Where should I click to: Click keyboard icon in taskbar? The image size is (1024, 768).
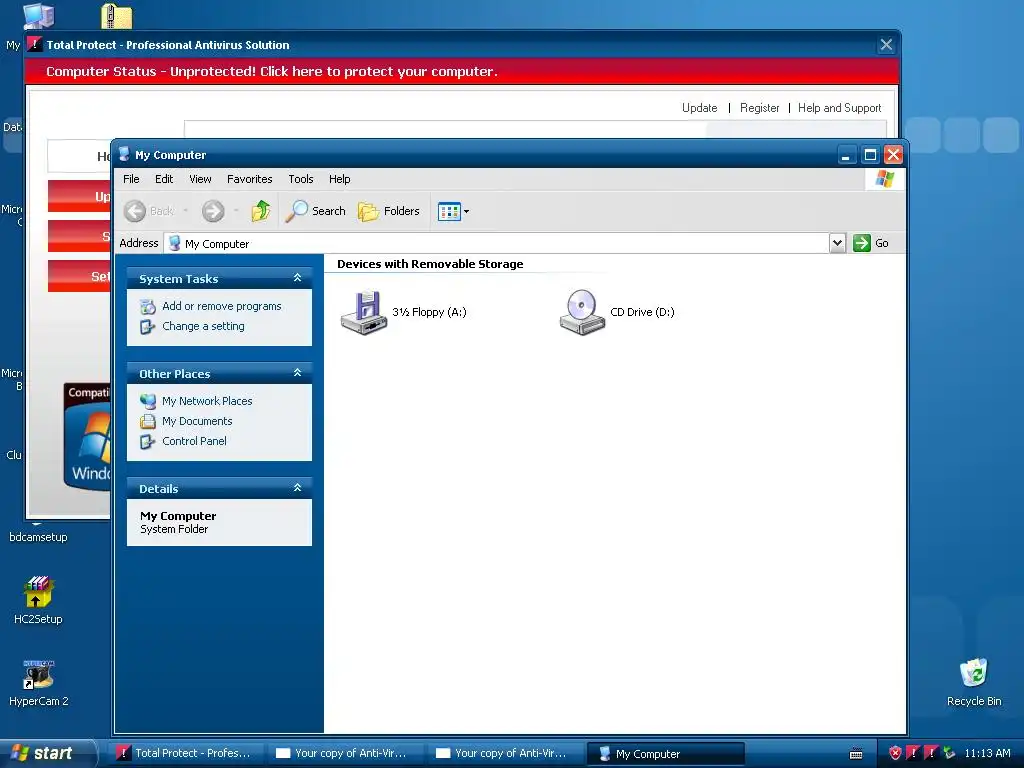click(856, 754)
